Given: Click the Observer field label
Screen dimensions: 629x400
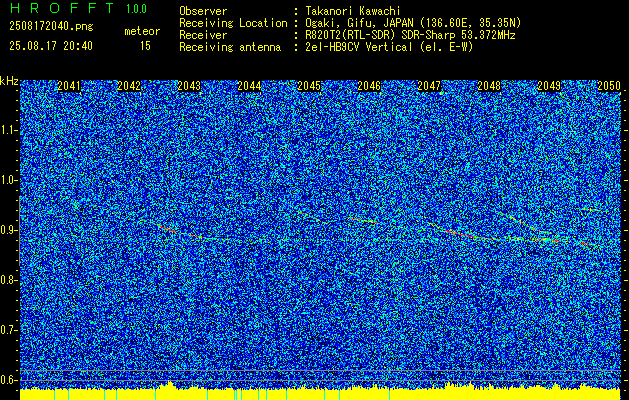Looking at the screenshot, I should click(x=203, y=11).
